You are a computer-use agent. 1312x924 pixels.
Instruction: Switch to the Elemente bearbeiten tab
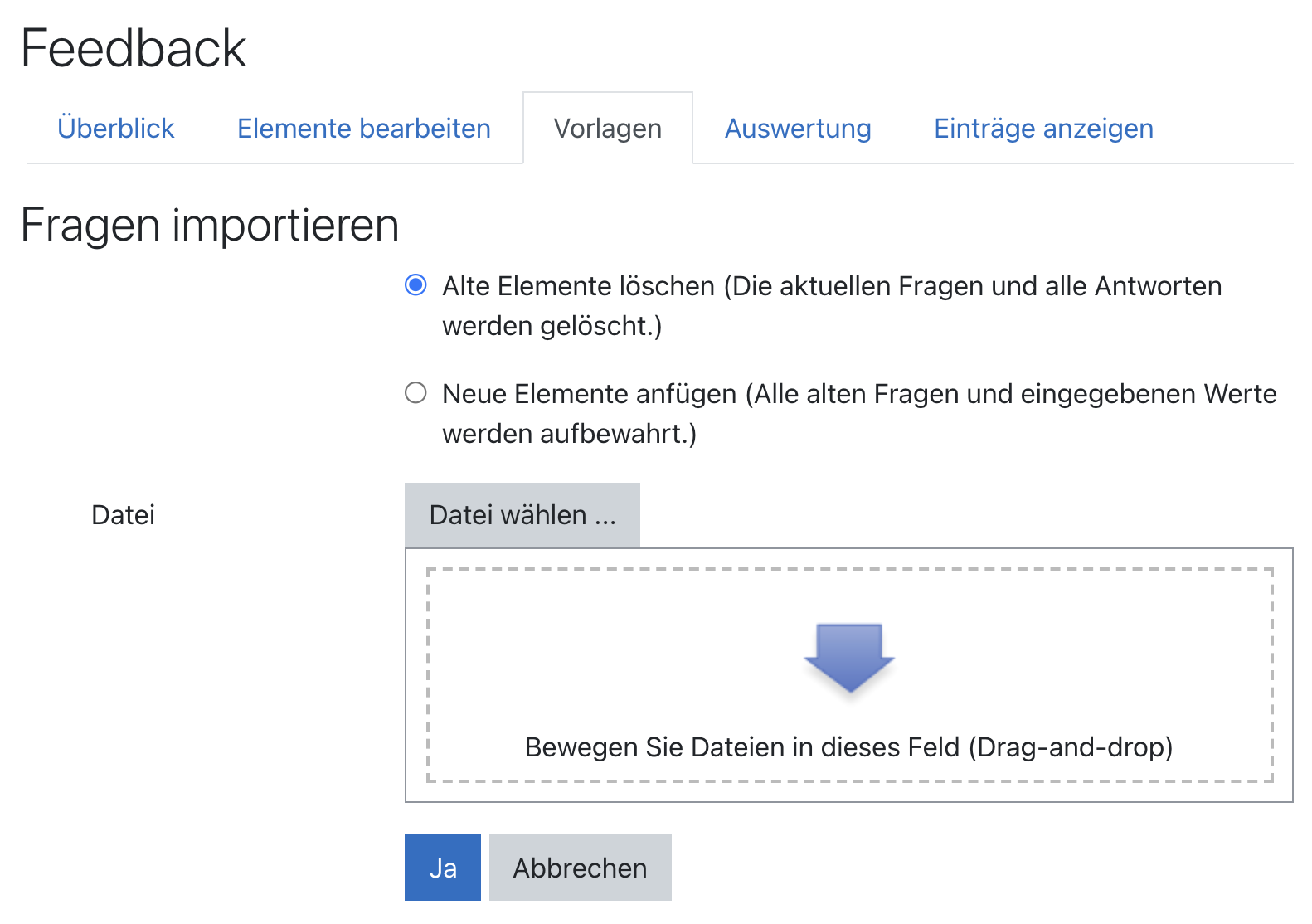pyautogui.click(x=364, y=129)
